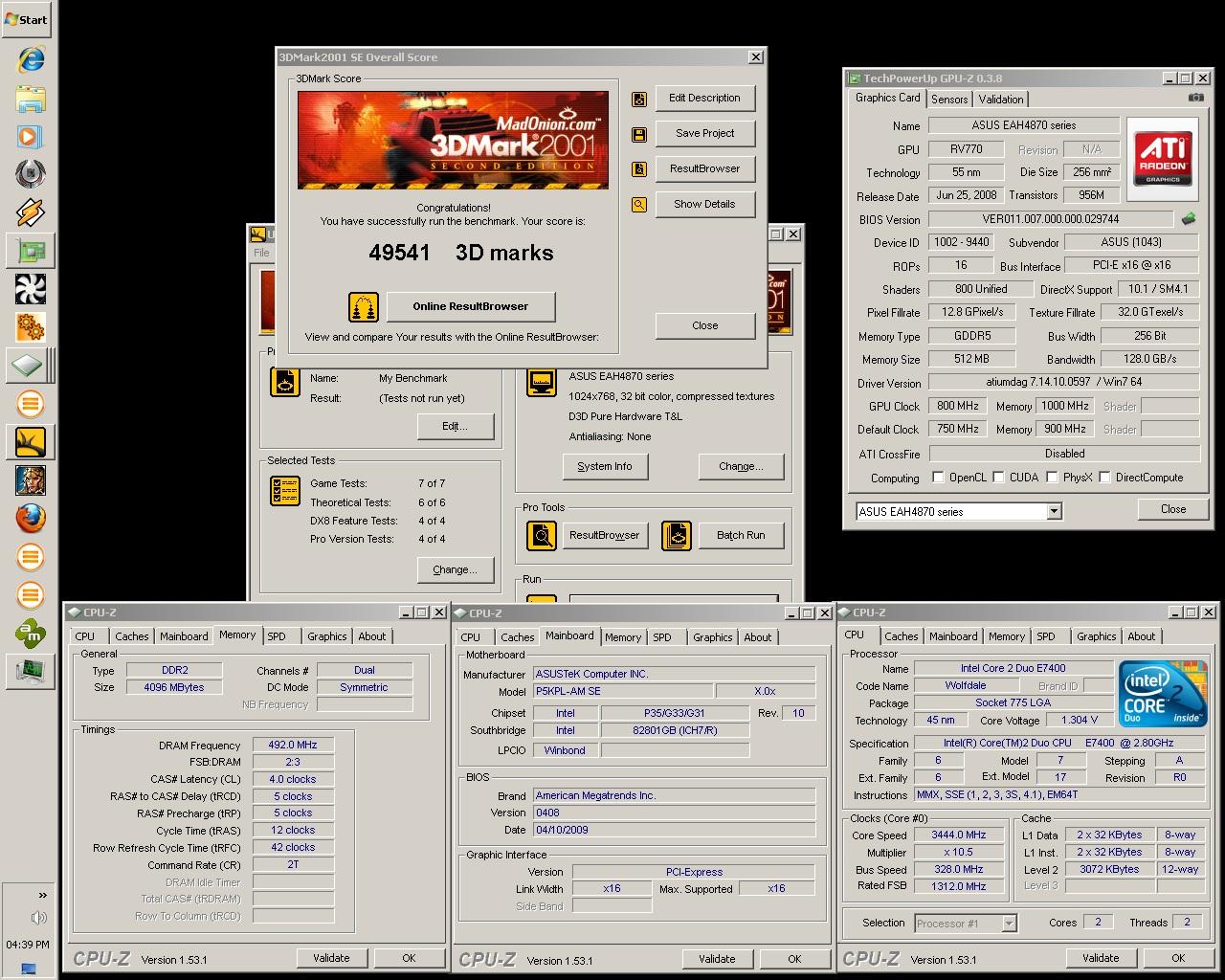Image resolution: width=1225 pixels, height=980 pixels.
Task: Click the white fan icon in taskbar
Action: 31,289
